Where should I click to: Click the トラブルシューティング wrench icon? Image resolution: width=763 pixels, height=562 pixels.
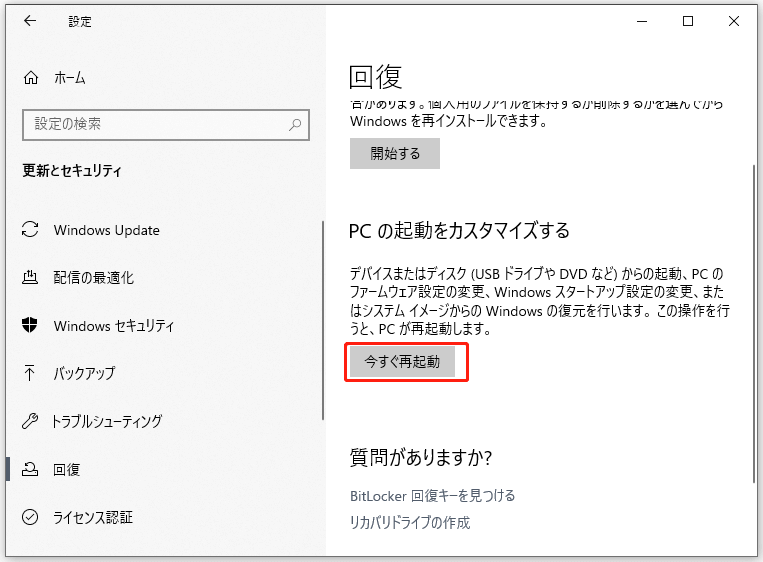pyautogui.click(x=30, y=420)
